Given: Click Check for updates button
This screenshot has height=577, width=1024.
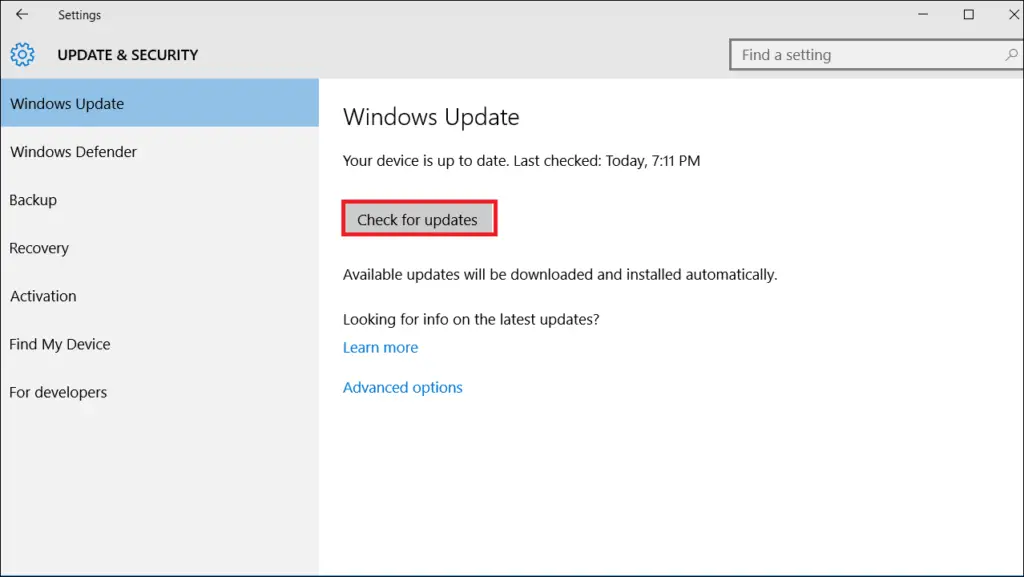Looking at the screenshot, I should 418,219.
